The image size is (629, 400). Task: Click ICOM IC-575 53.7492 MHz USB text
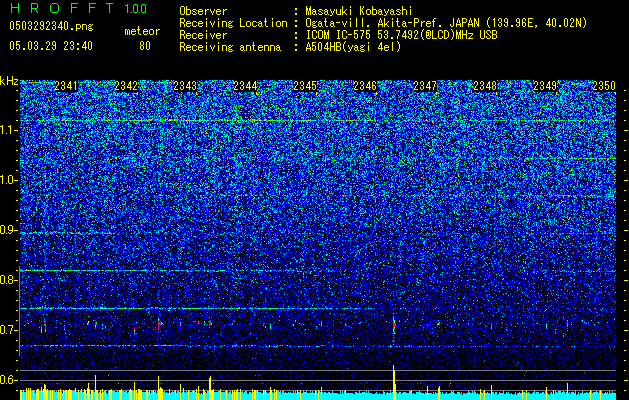pyautogui.click(x=401, y=35)
